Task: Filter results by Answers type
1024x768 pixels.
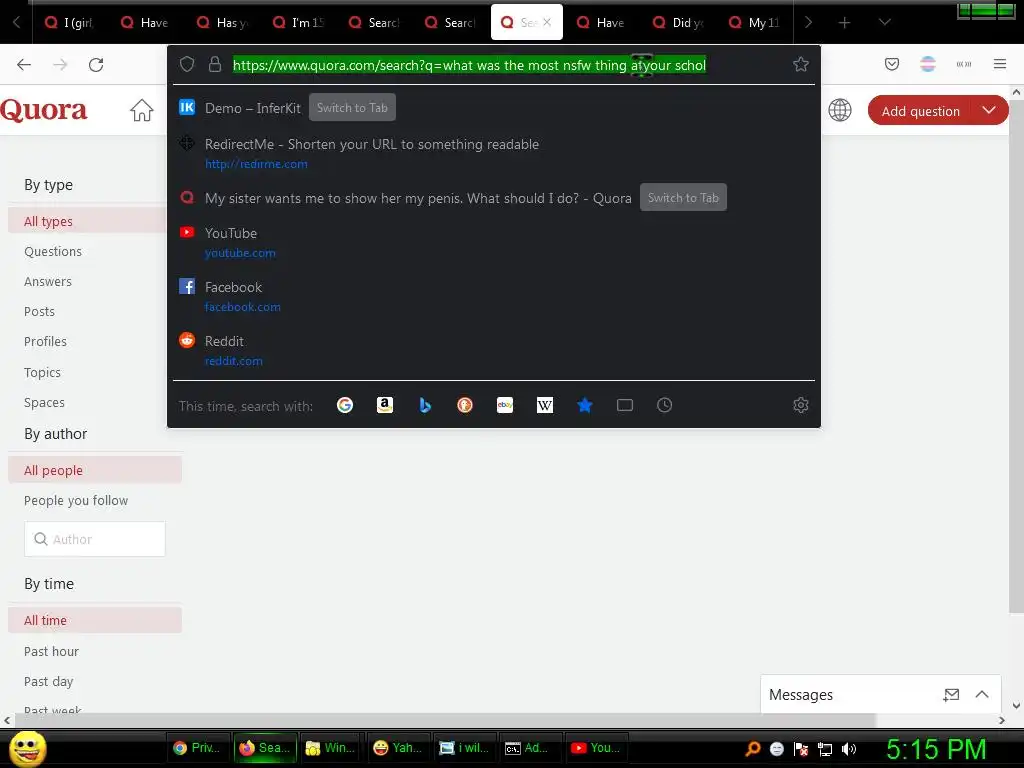Action: coord(48,281)
